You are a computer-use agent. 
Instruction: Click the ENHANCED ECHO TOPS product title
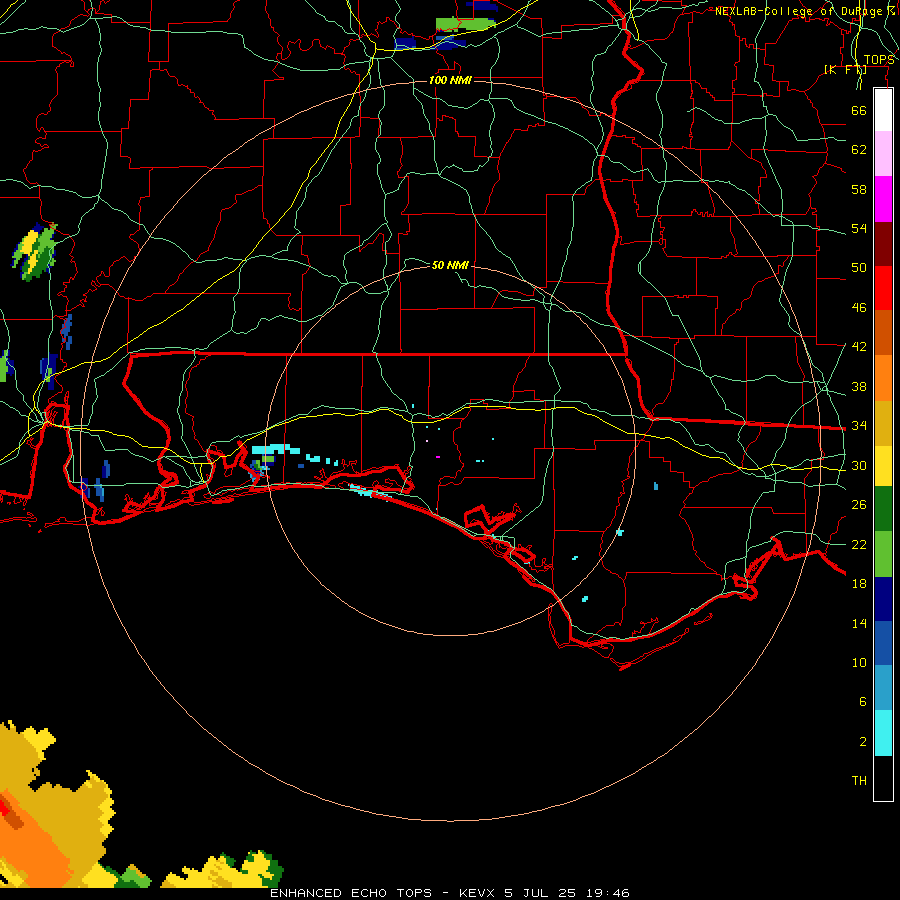pyautogui.click(x=351, y=893)
